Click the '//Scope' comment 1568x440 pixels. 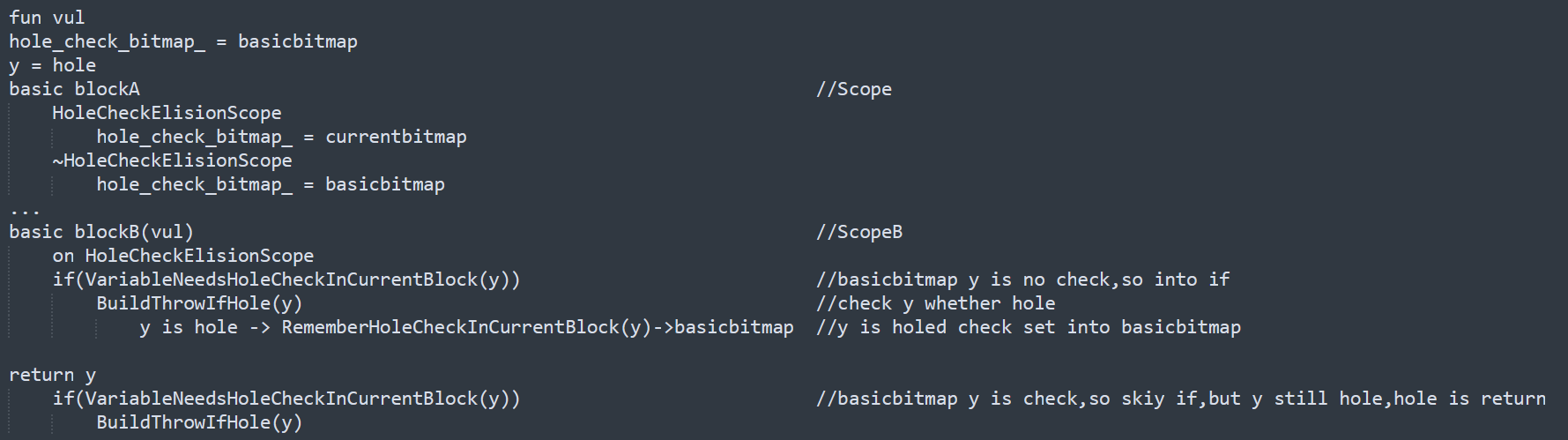(x=854, y=89)
